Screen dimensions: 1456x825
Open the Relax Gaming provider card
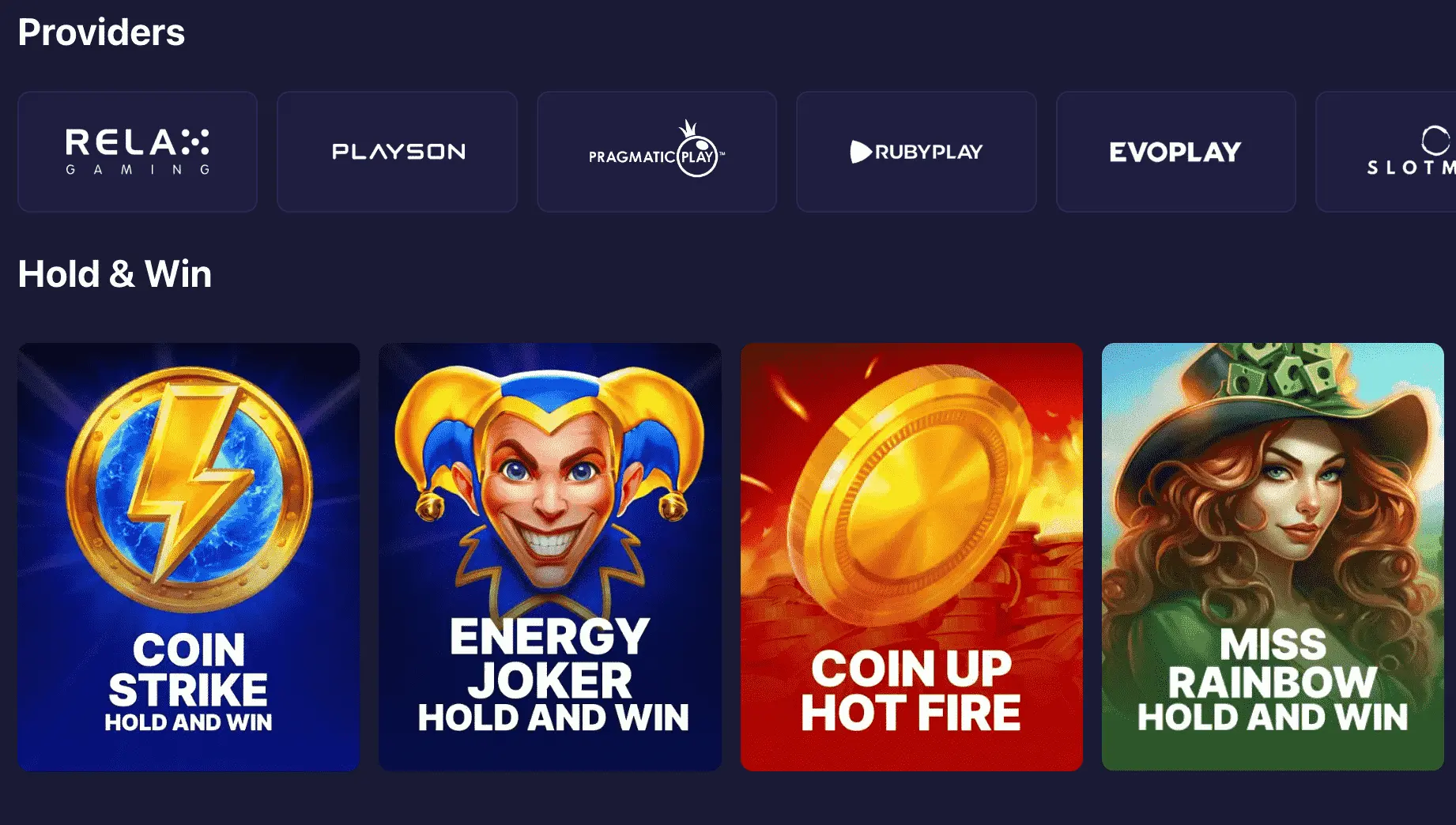click(138, 152)
